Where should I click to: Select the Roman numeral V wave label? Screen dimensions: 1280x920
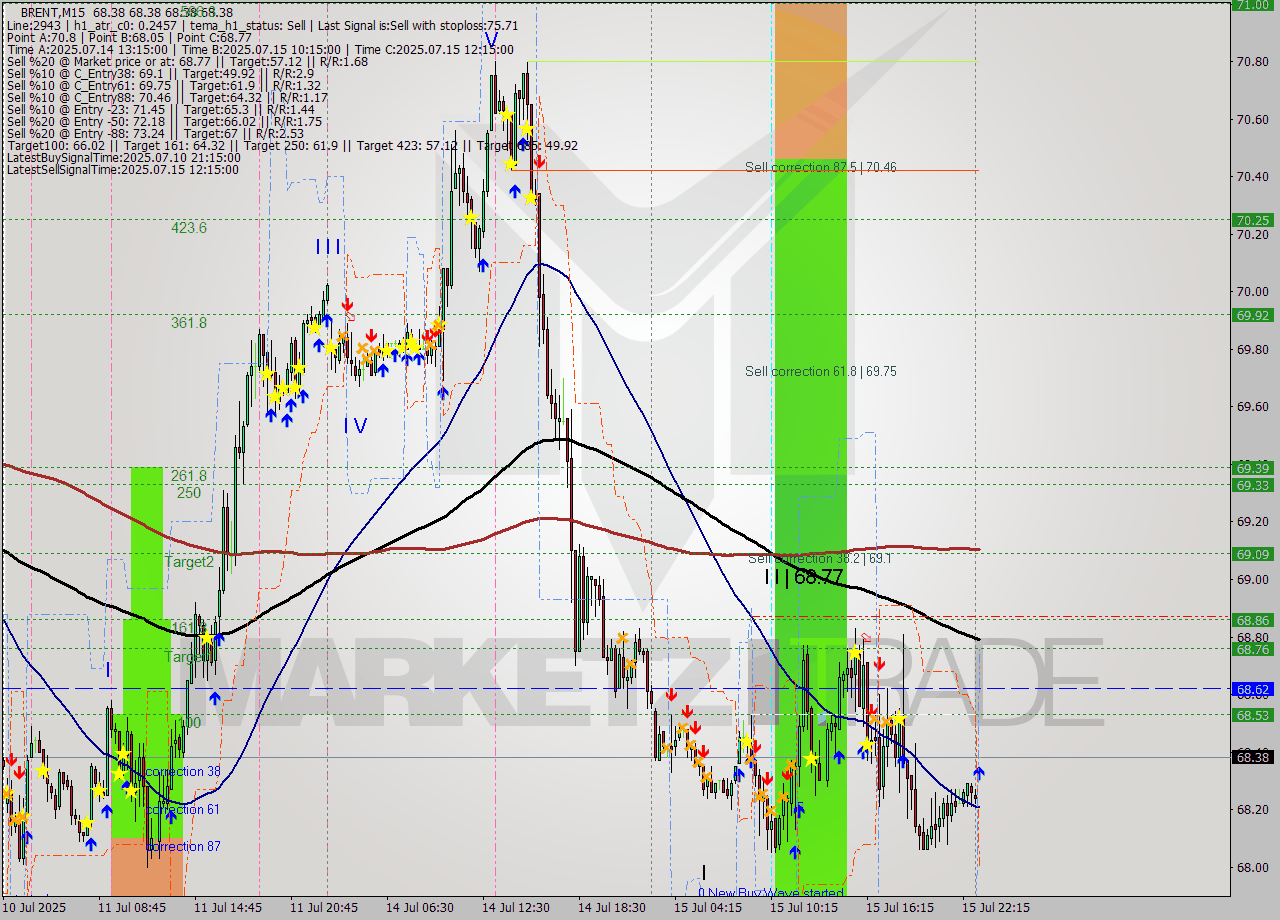coord(490,40)
